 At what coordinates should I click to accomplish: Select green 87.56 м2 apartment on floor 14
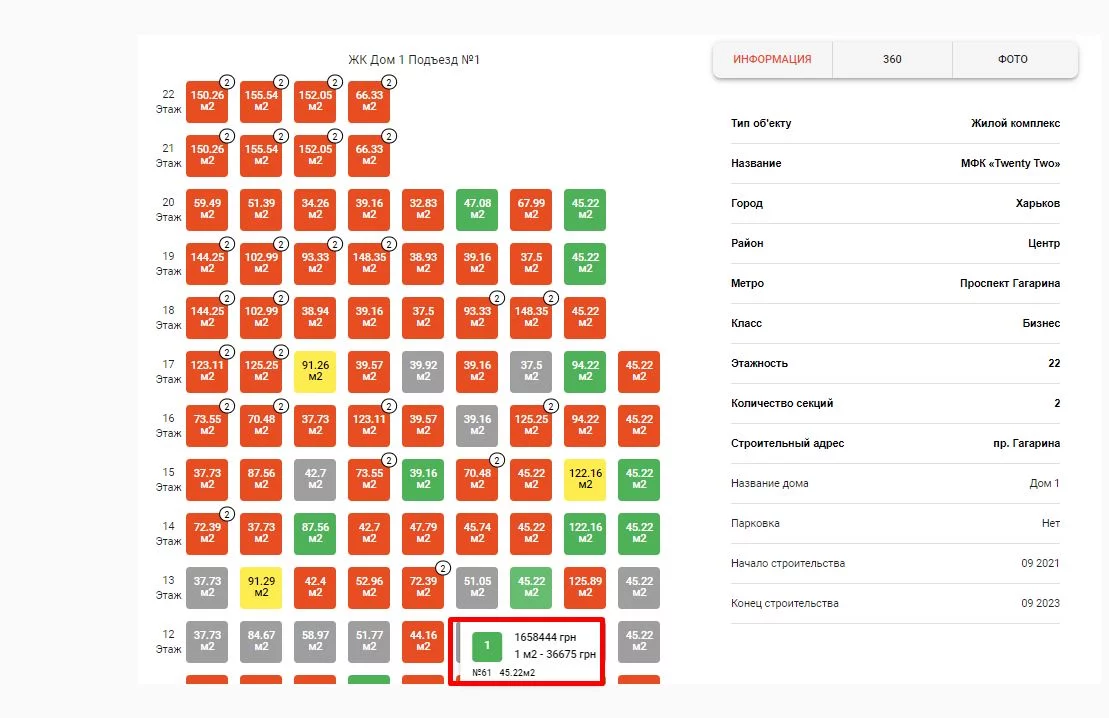pos(315,533)
